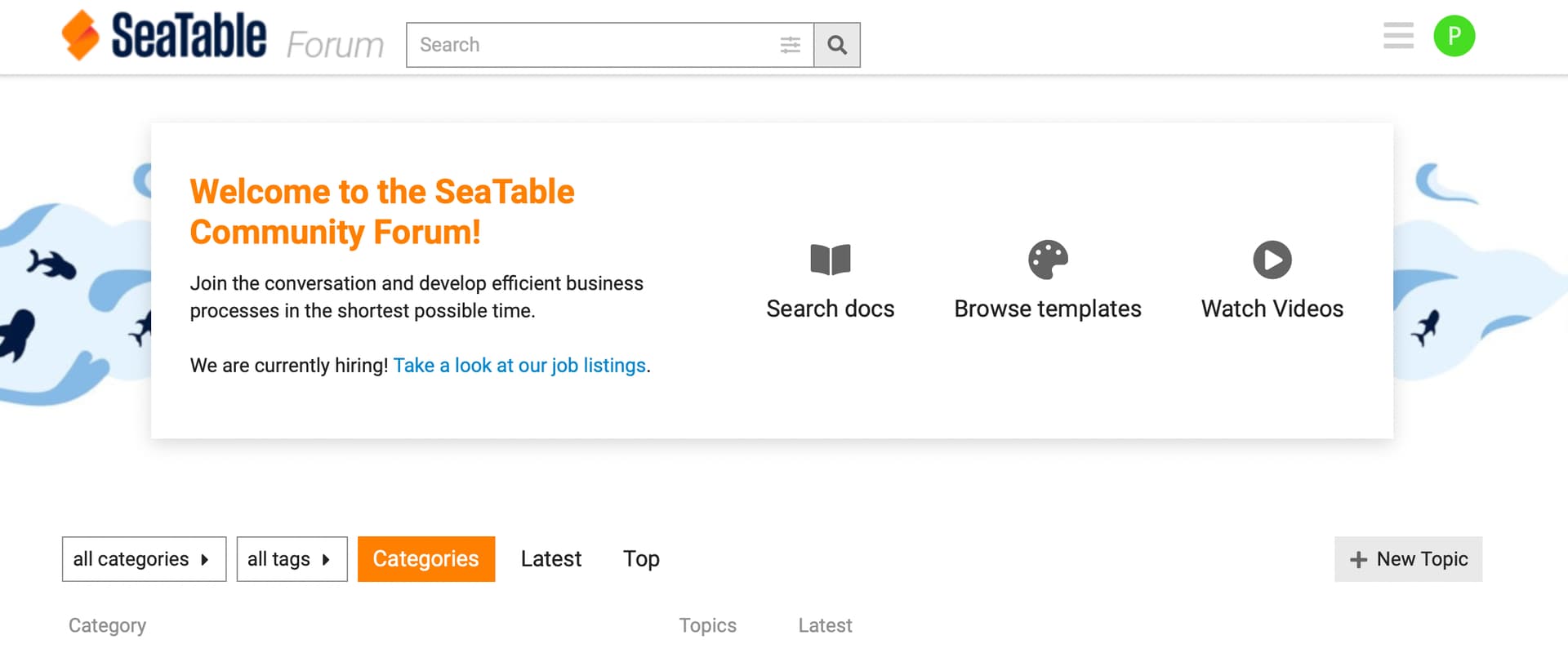Open advanced search filter options
Screen dimensions: 1568x653
790,45
